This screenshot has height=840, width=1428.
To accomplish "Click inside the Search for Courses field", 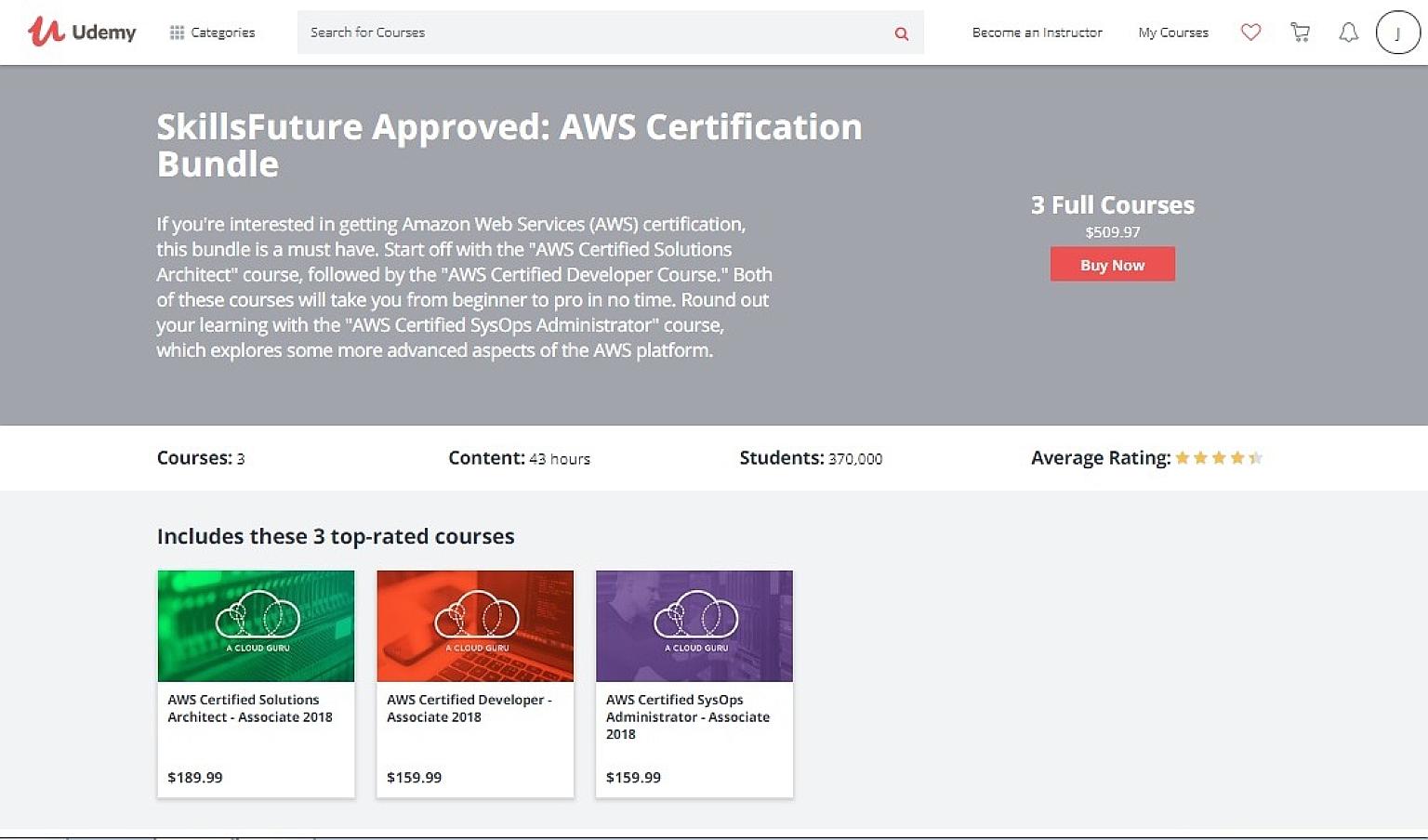I will [x=558, y=33].
